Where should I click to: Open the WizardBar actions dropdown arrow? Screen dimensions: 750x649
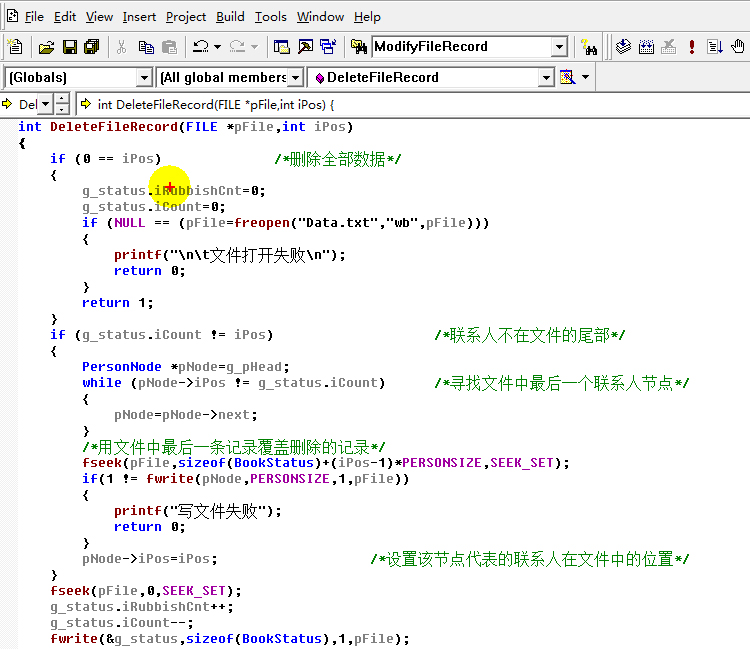coord(585,77)
